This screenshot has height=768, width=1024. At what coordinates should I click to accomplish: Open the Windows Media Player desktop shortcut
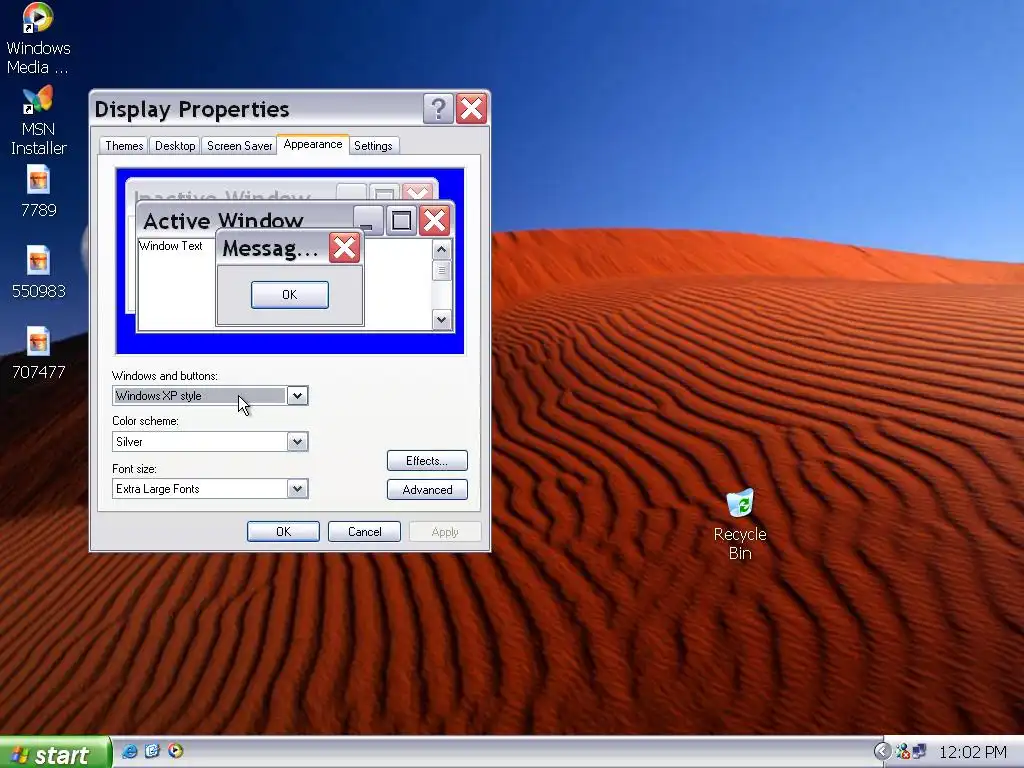(38, 38)
